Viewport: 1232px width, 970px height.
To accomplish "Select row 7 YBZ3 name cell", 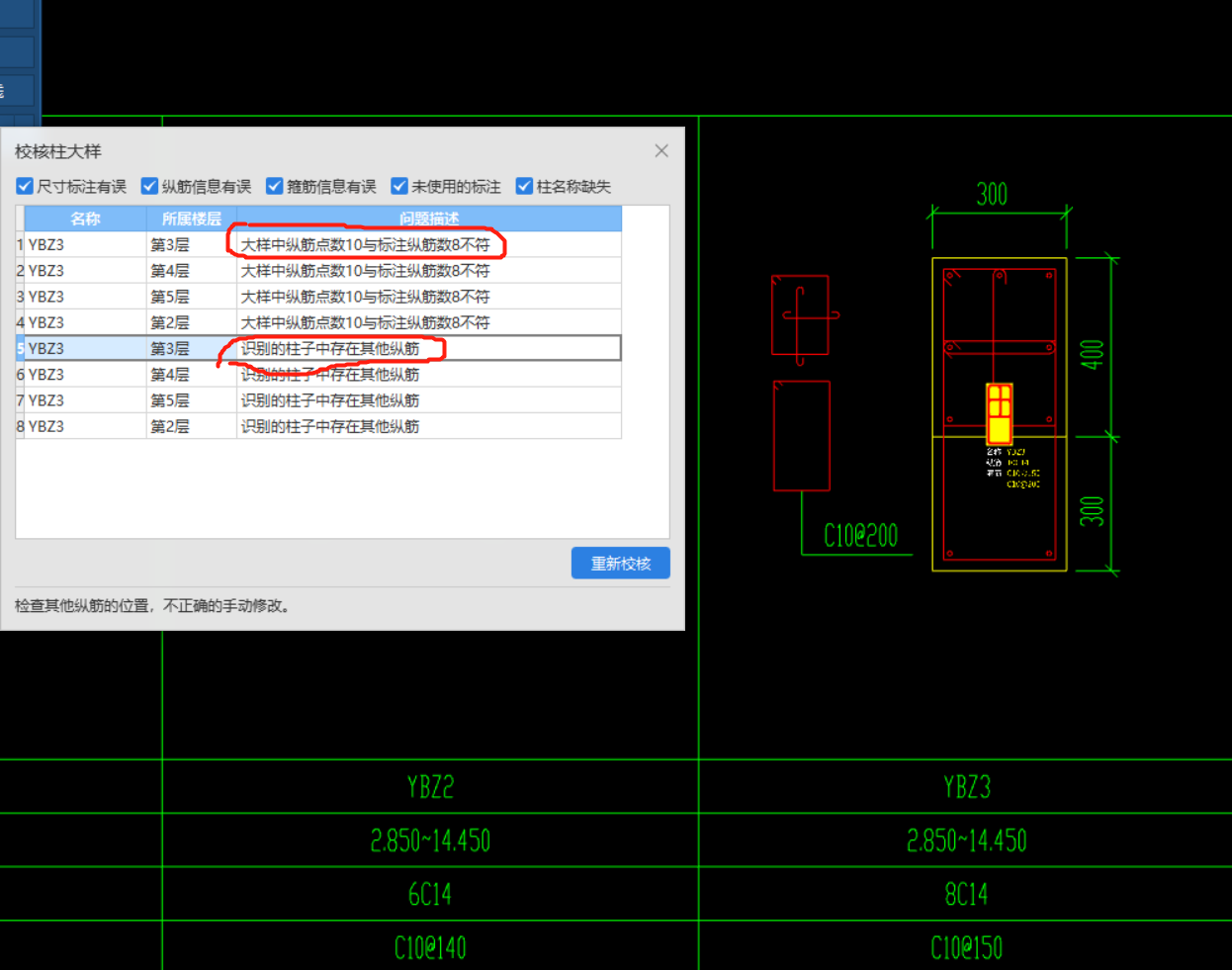I will [85, 399].
